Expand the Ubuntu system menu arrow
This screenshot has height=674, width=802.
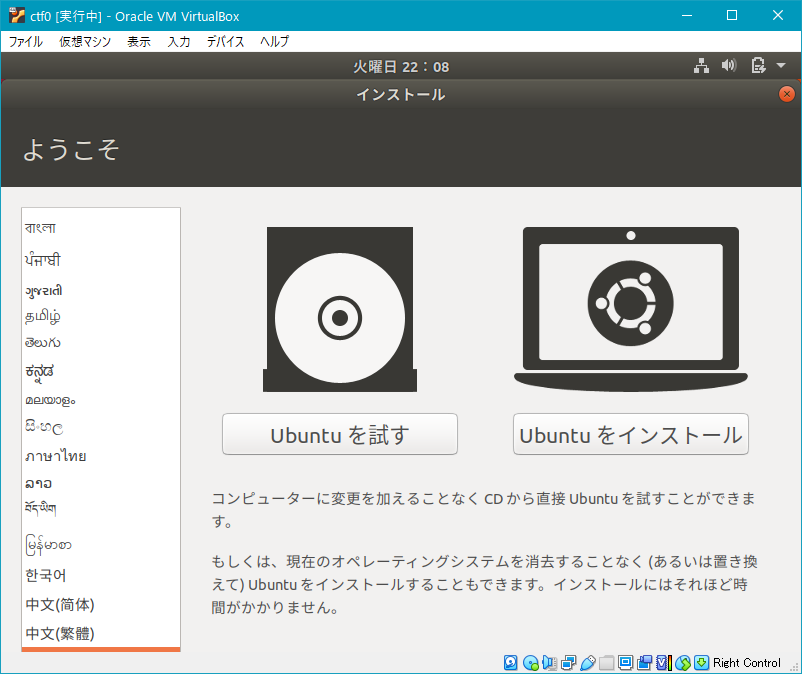[781, 65]
